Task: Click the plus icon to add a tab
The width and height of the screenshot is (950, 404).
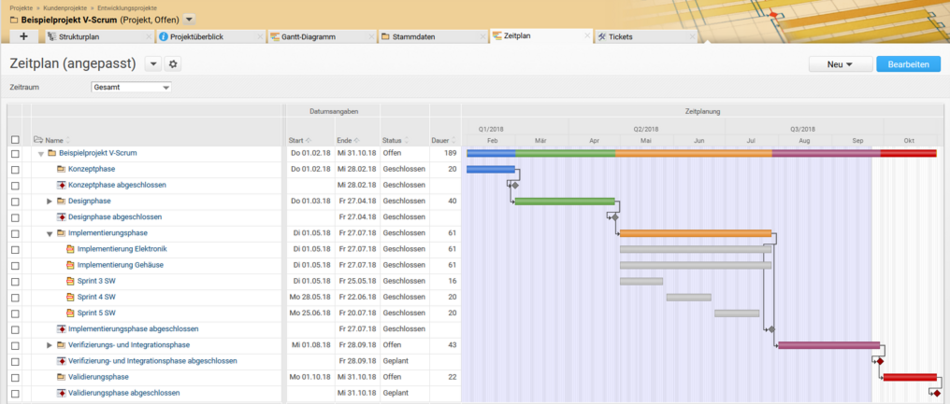Action: 23,37
